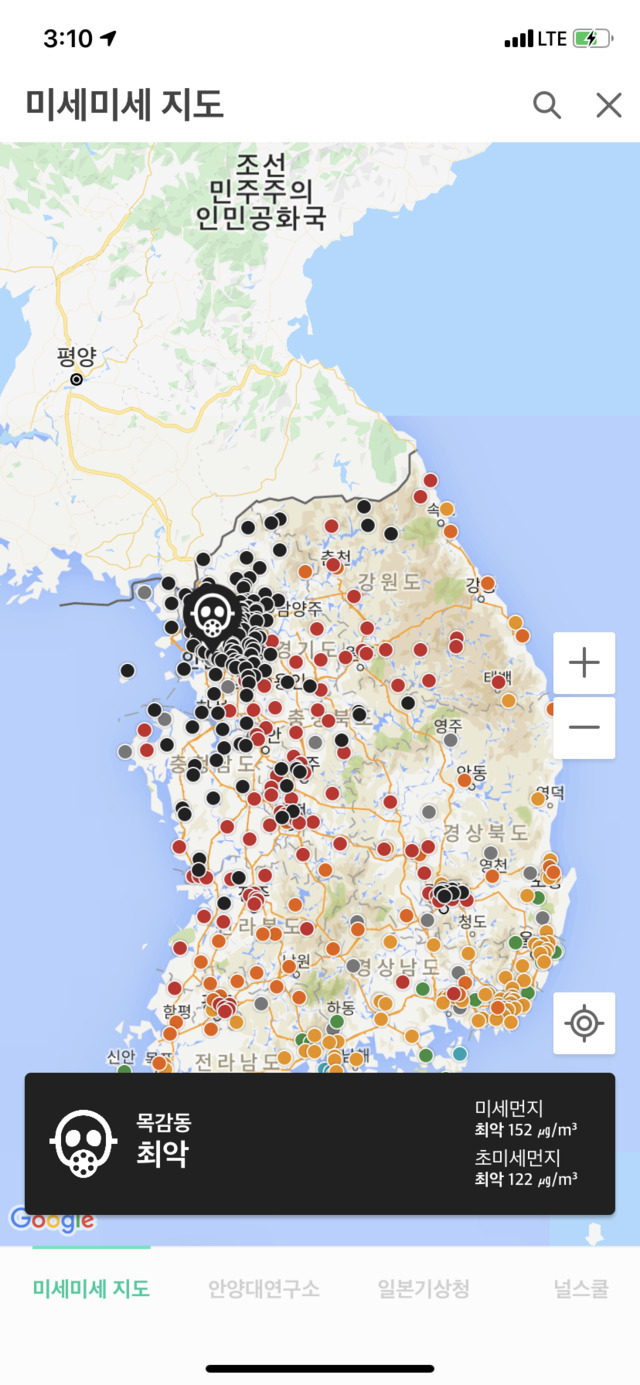Select the 미세미세 지도 tab
640x1385 pixels.
click(x=91, y=1289)
